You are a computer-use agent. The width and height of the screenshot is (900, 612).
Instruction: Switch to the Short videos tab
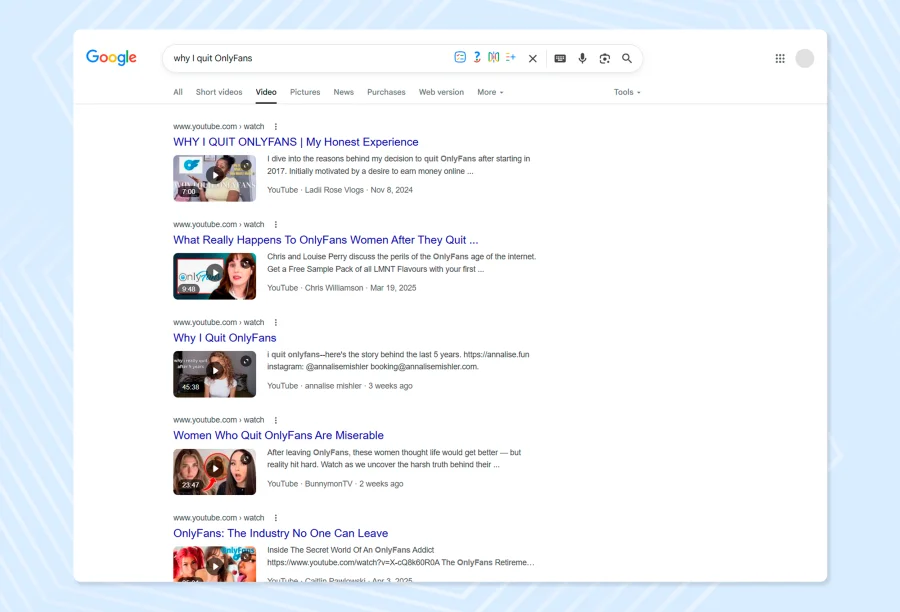219,92
